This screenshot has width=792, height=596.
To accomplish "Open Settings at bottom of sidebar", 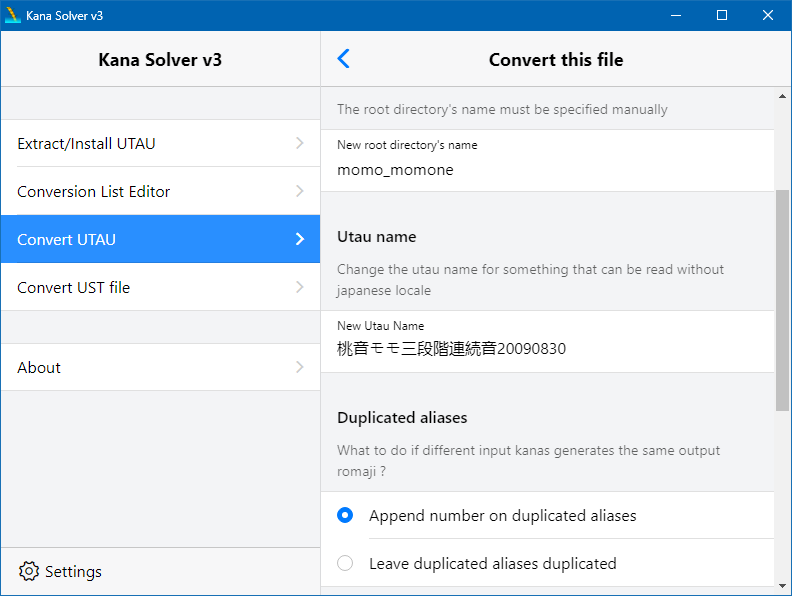I will (61, 571).
